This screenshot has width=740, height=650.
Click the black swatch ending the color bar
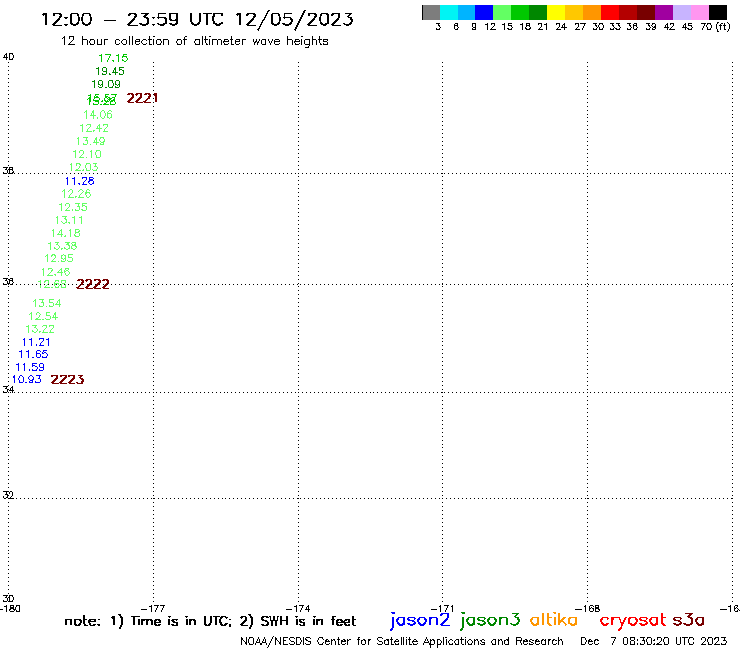[x=717, y=12]
